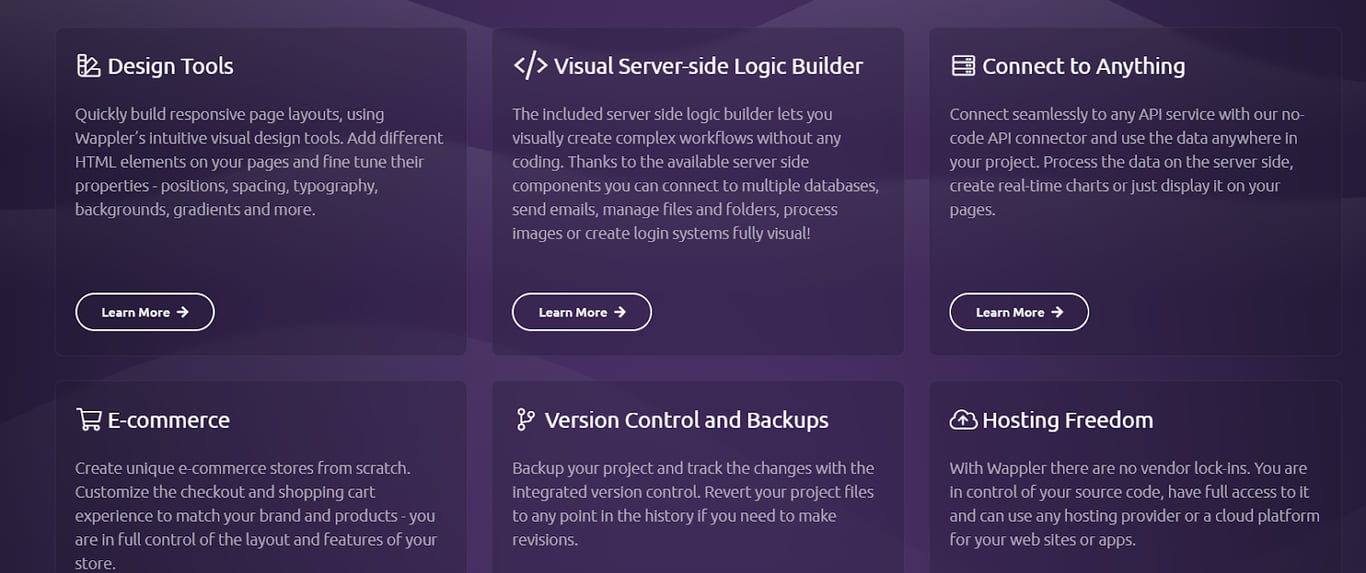Click the paragraph starting 'With Wappler there are no vendor'

[1134, 504]
